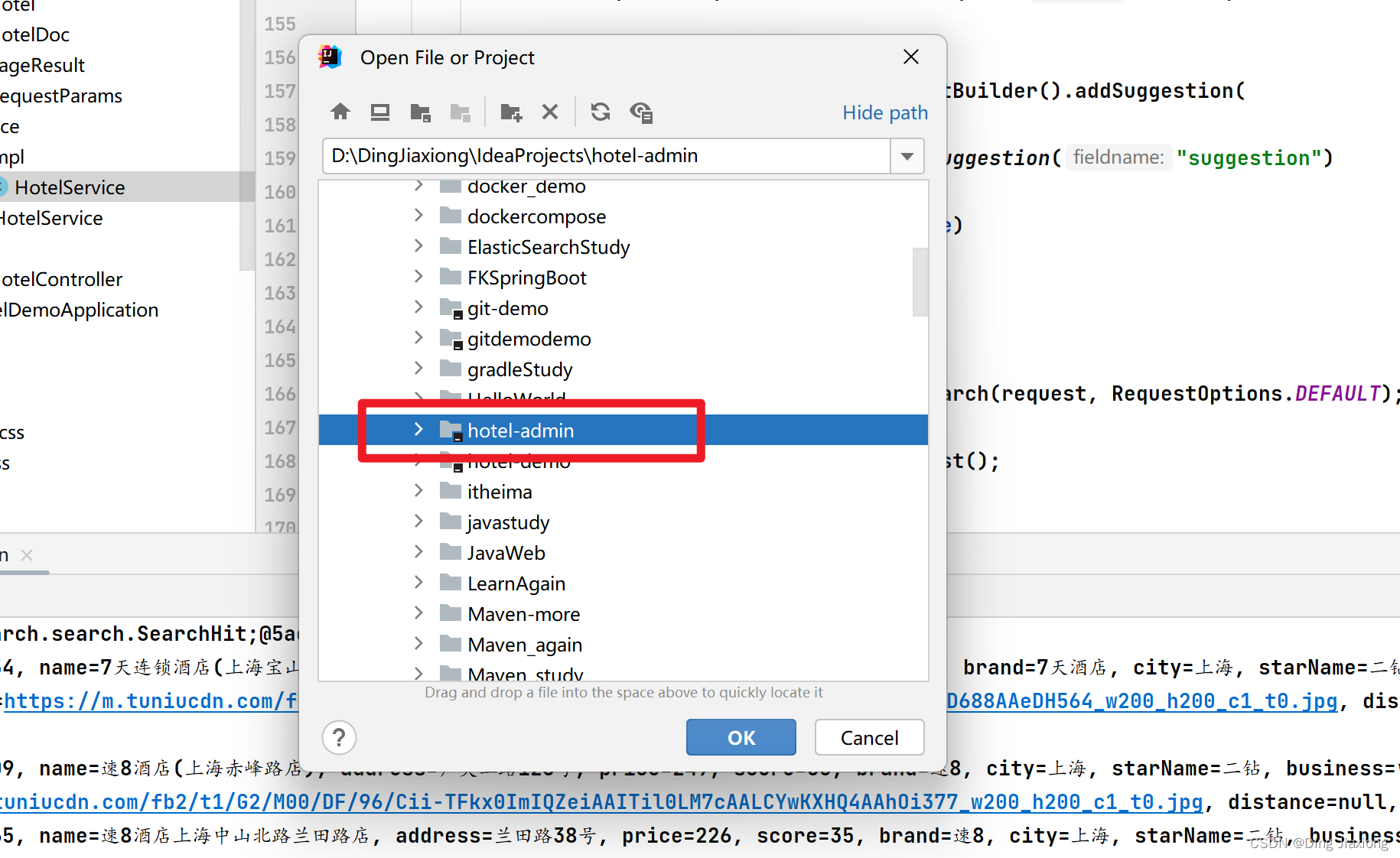Jump to Desktop directory icon
This screenshot has width=1400, height=858.
(x=380, y=112)
